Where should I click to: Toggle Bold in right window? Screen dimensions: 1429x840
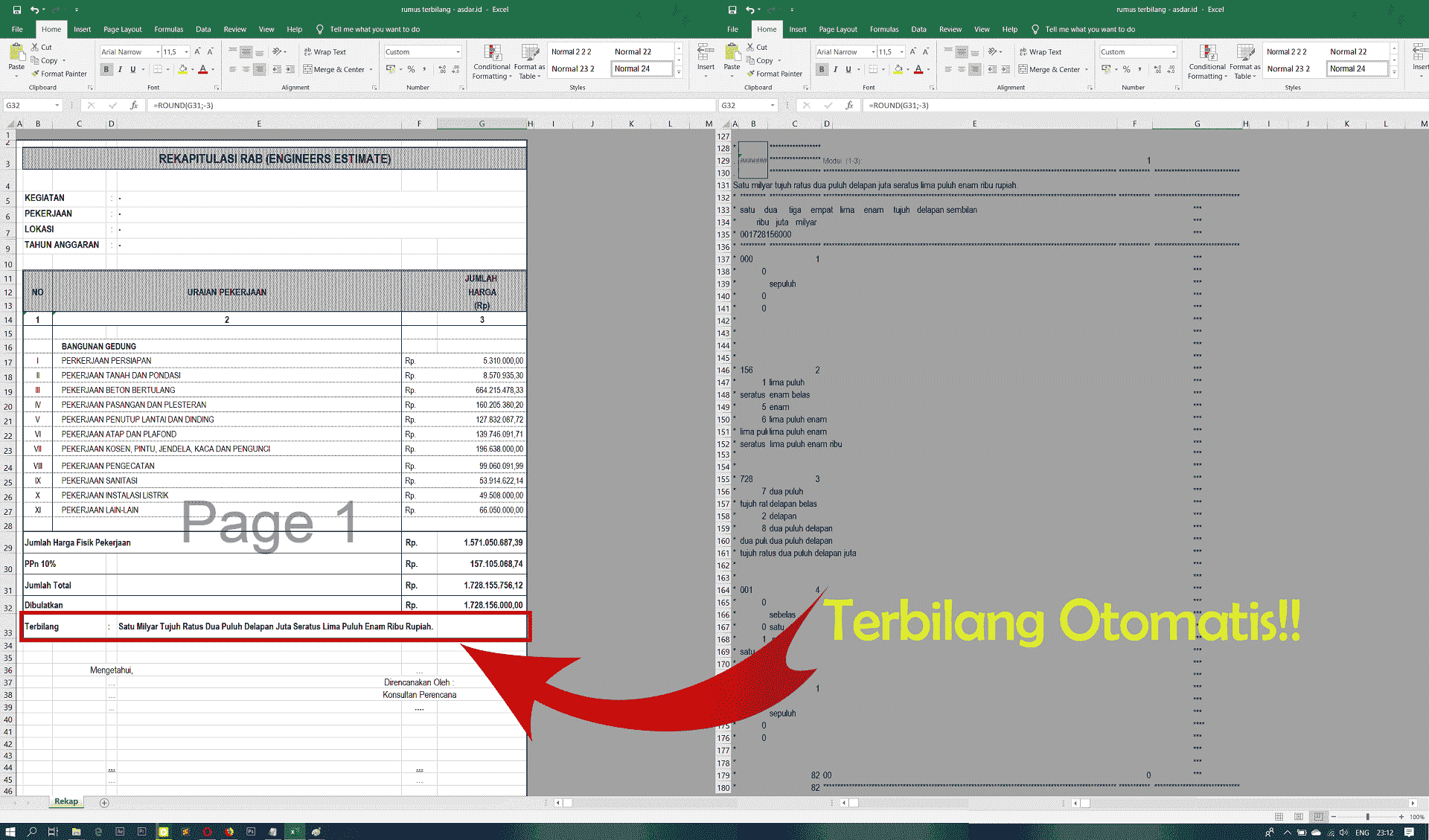click(x=822, y=69)
